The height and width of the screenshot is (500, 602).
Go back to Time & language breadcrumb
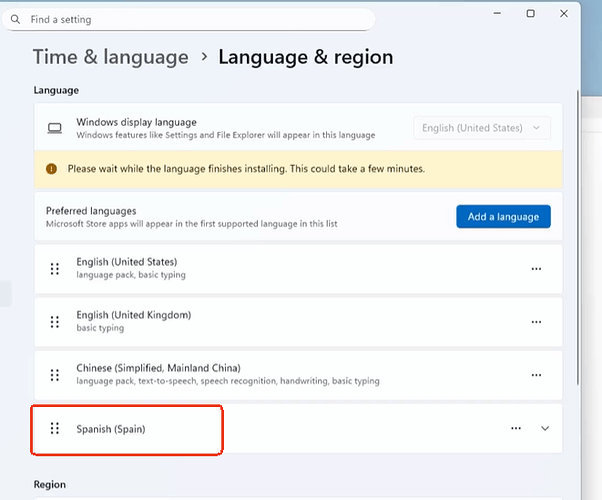110,57
